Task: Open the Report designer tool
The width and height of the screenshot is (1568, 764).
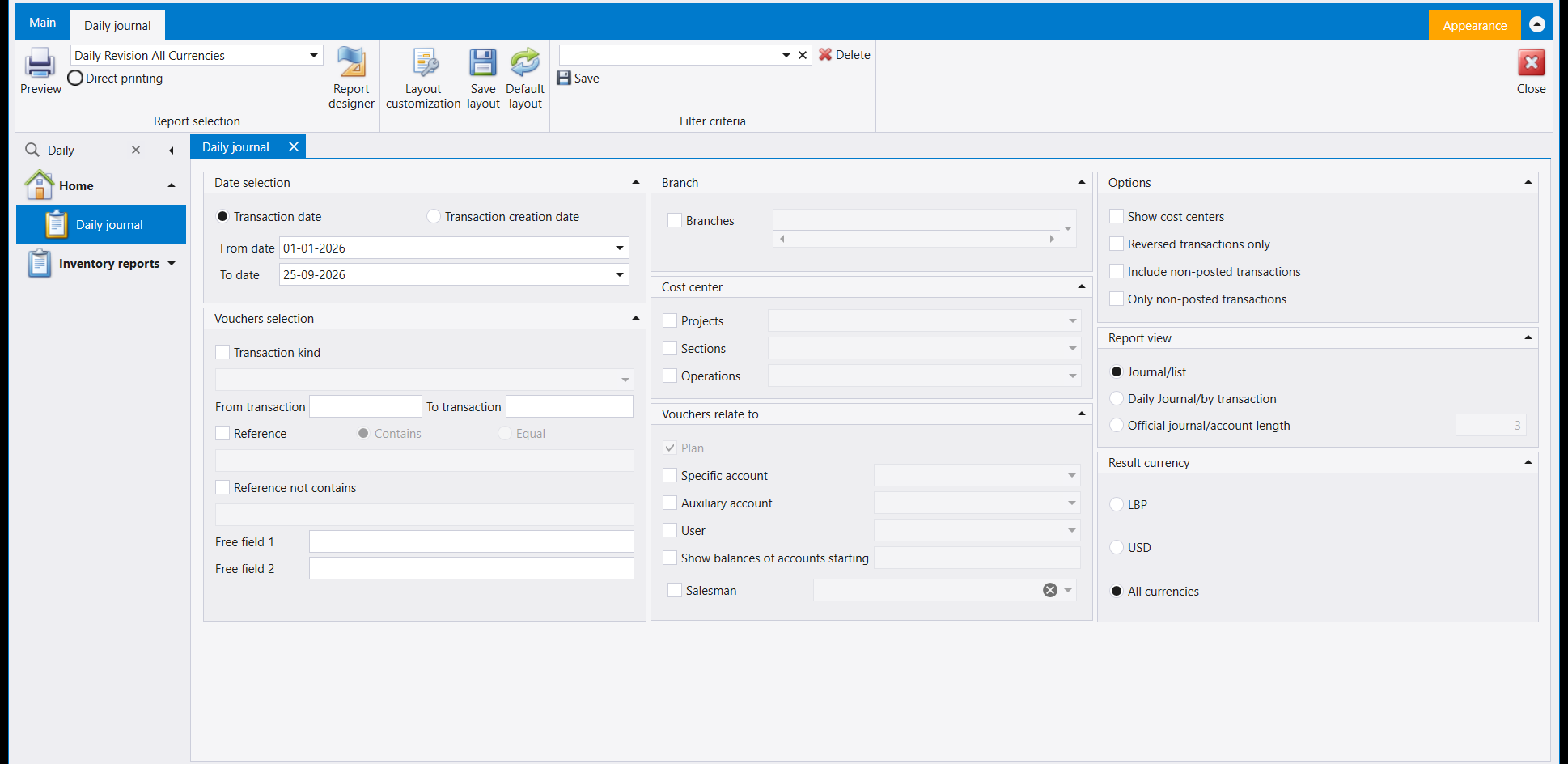Action: pos(351,77)
